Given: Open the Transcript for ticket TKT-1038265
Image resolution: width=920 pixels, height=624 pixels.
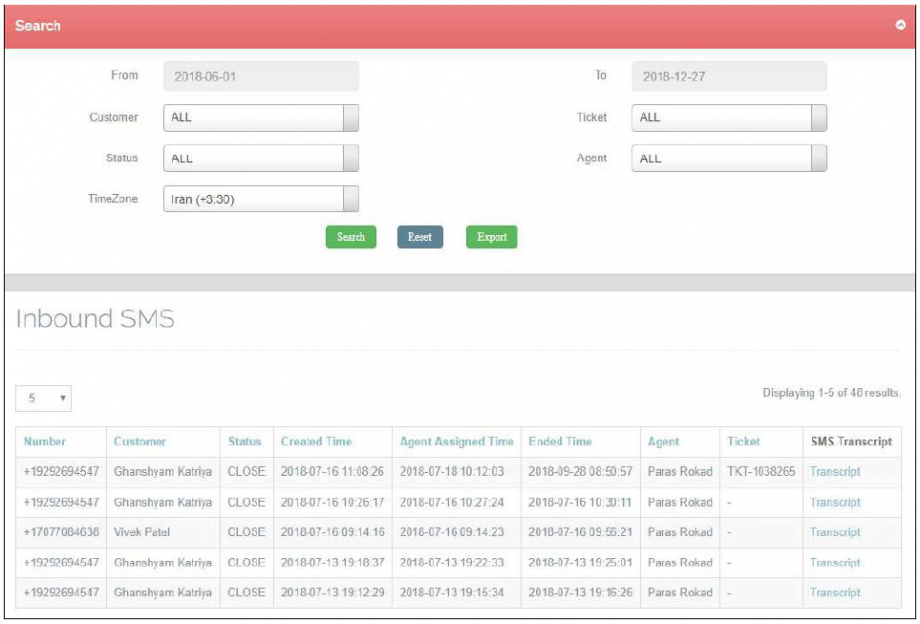Looking at the screenshot, I should pos(836,471).
